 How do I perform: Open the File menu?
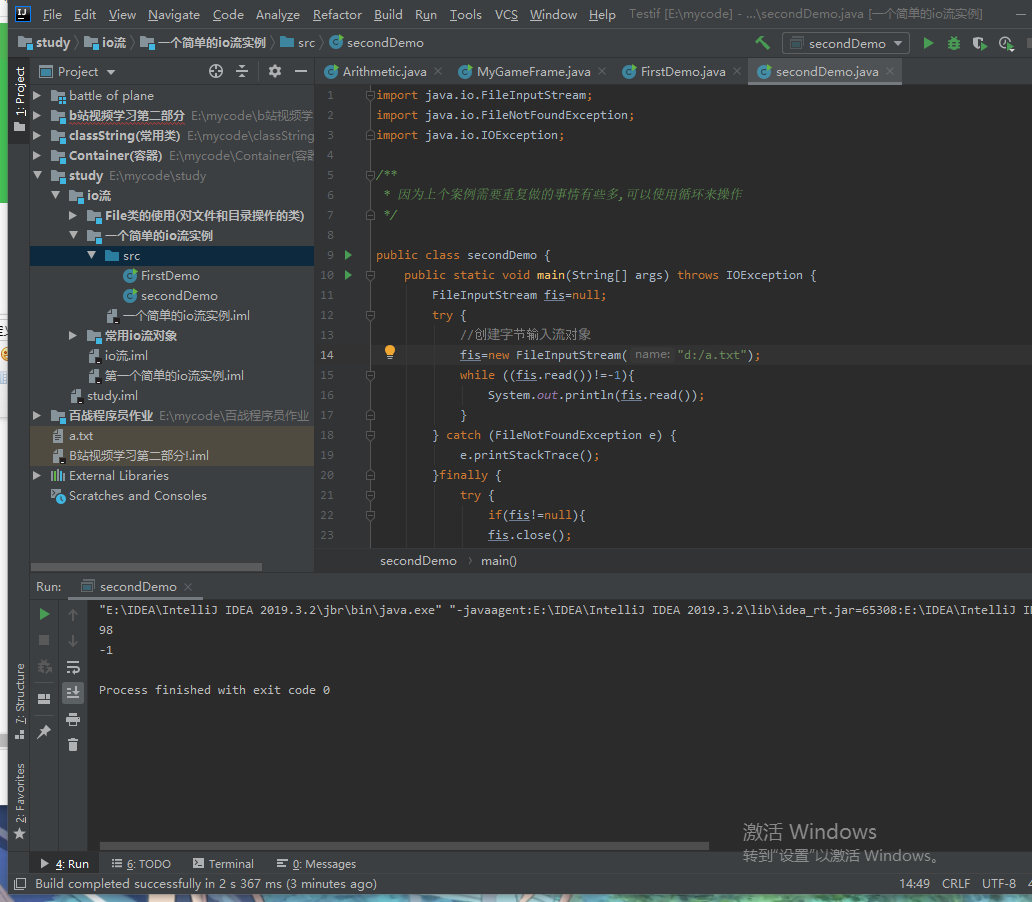point(52,14)
